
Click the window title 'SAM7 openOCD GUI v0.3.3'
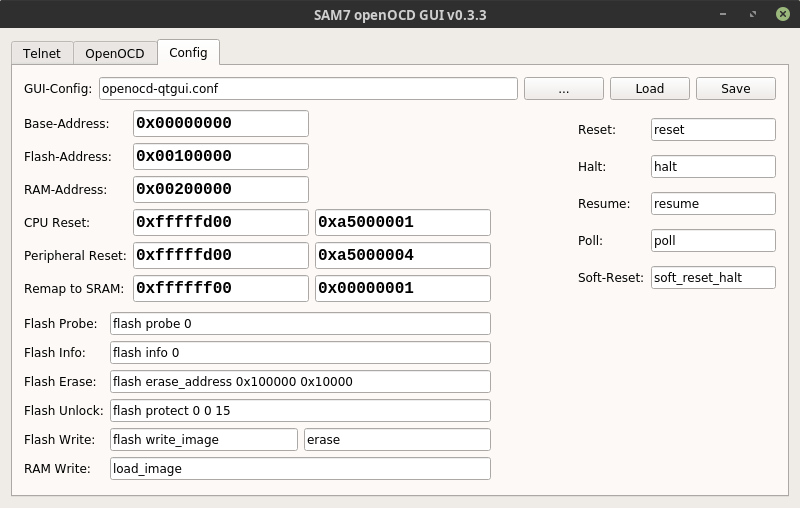point(400,15)
